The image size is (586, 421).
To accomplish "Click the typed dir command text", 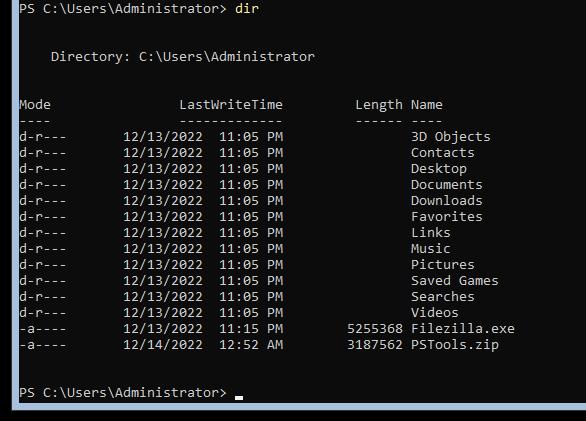I will click(247, 9).
